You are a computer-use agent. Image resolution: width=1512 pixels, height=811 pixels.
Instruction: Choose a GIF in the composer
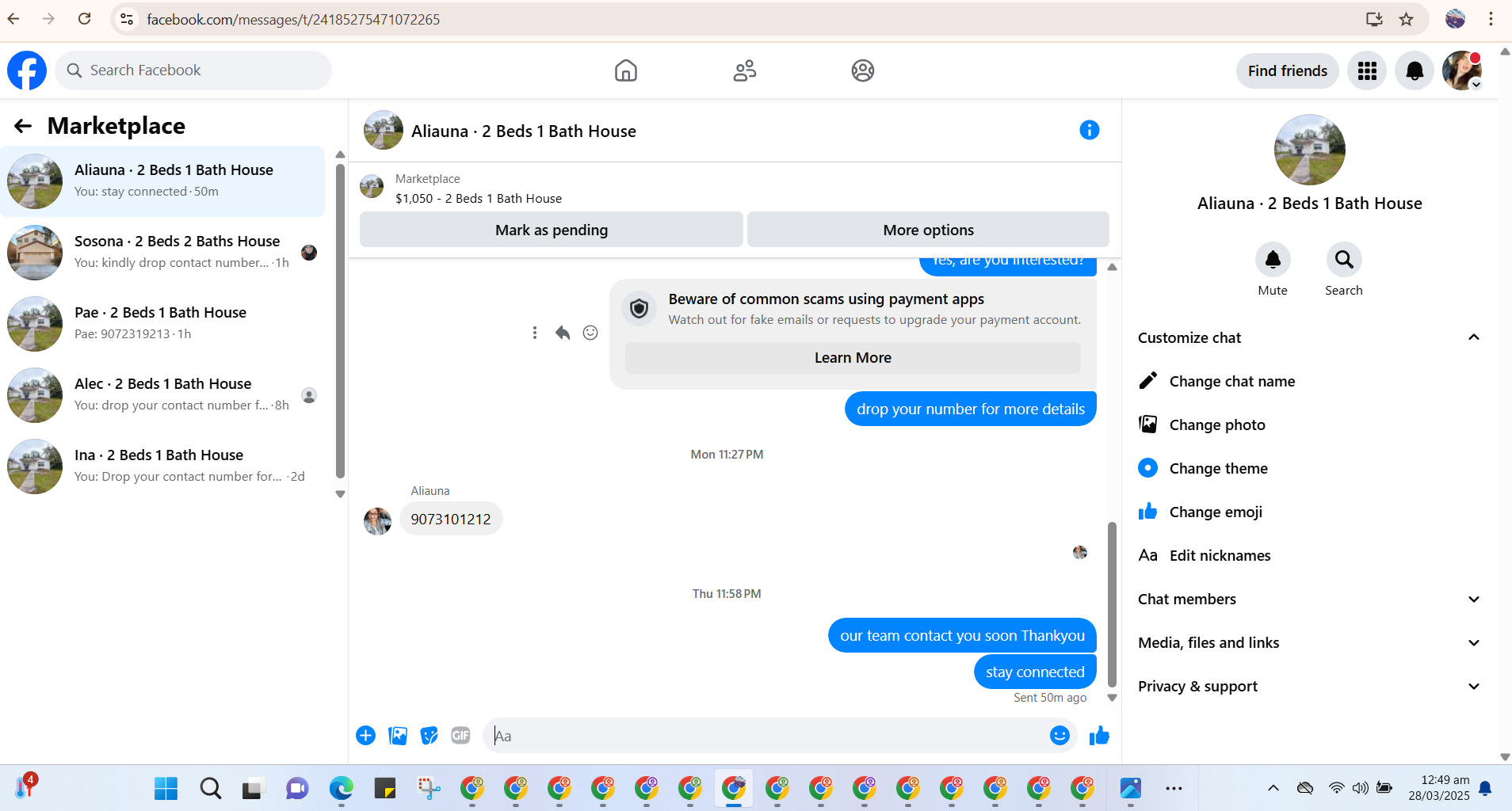click(x=460, y=736)
